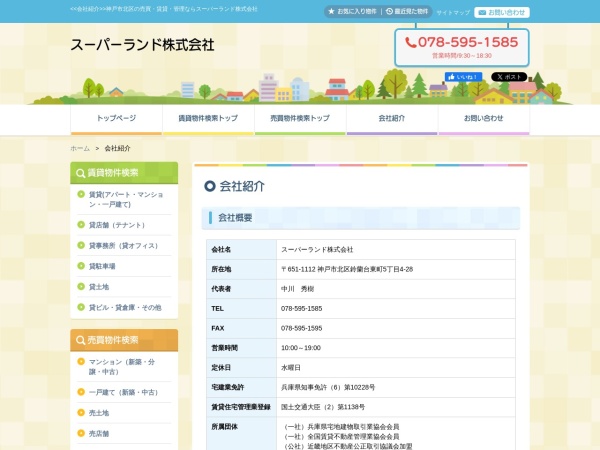Click green bullet icon beside 貸駐車場

81,266
